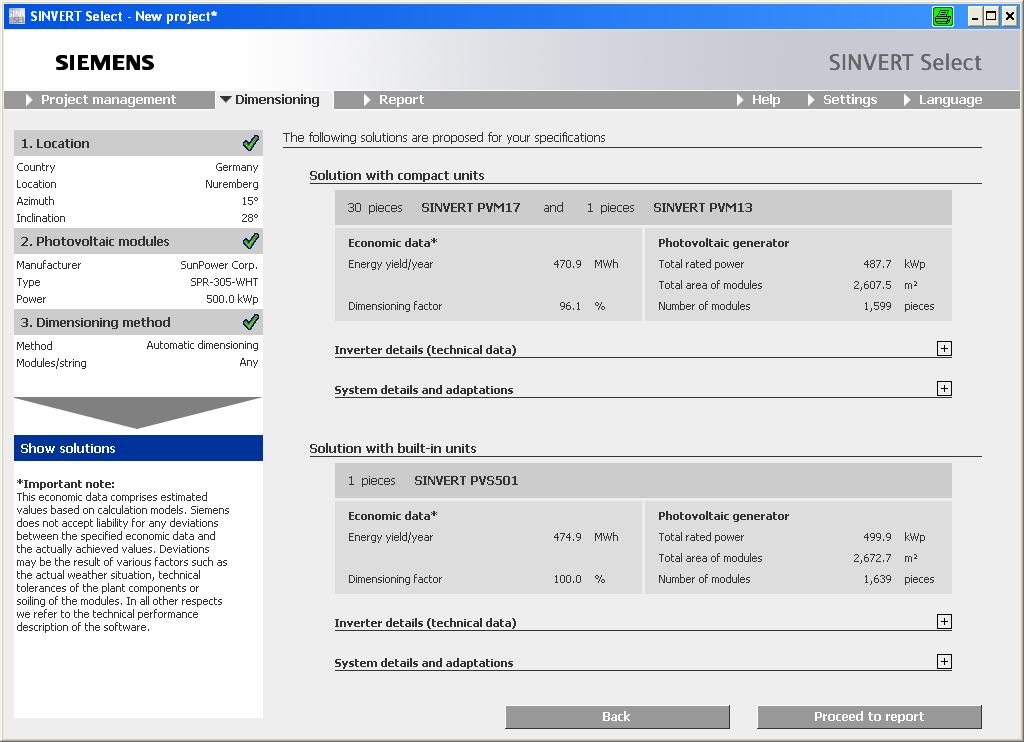The height and width of the screenshot is (742, 1024).
Task: Open the 2. Photovoltaic modules section header
Action: pos(138,241)
